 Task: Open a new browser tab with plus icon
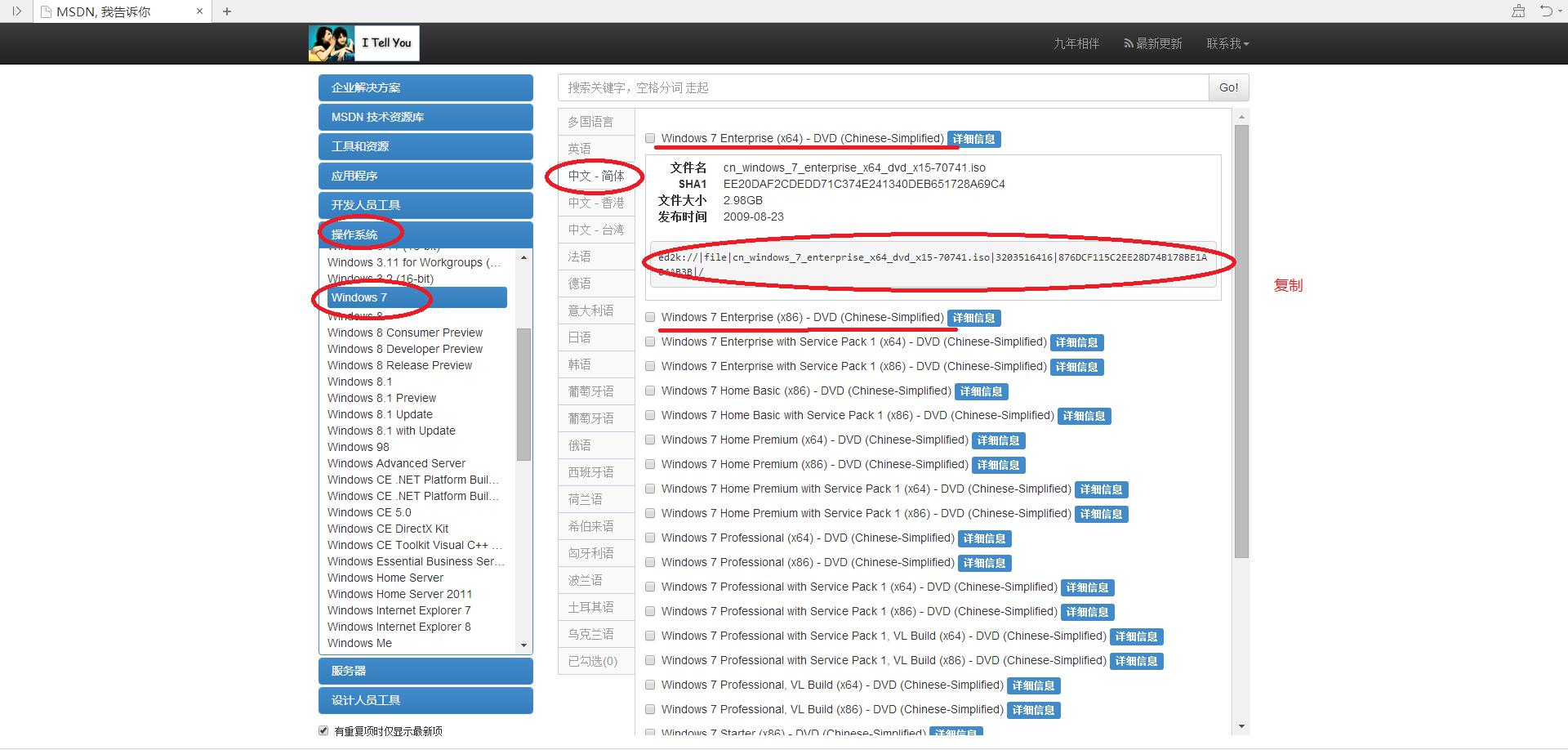(227, 11)
